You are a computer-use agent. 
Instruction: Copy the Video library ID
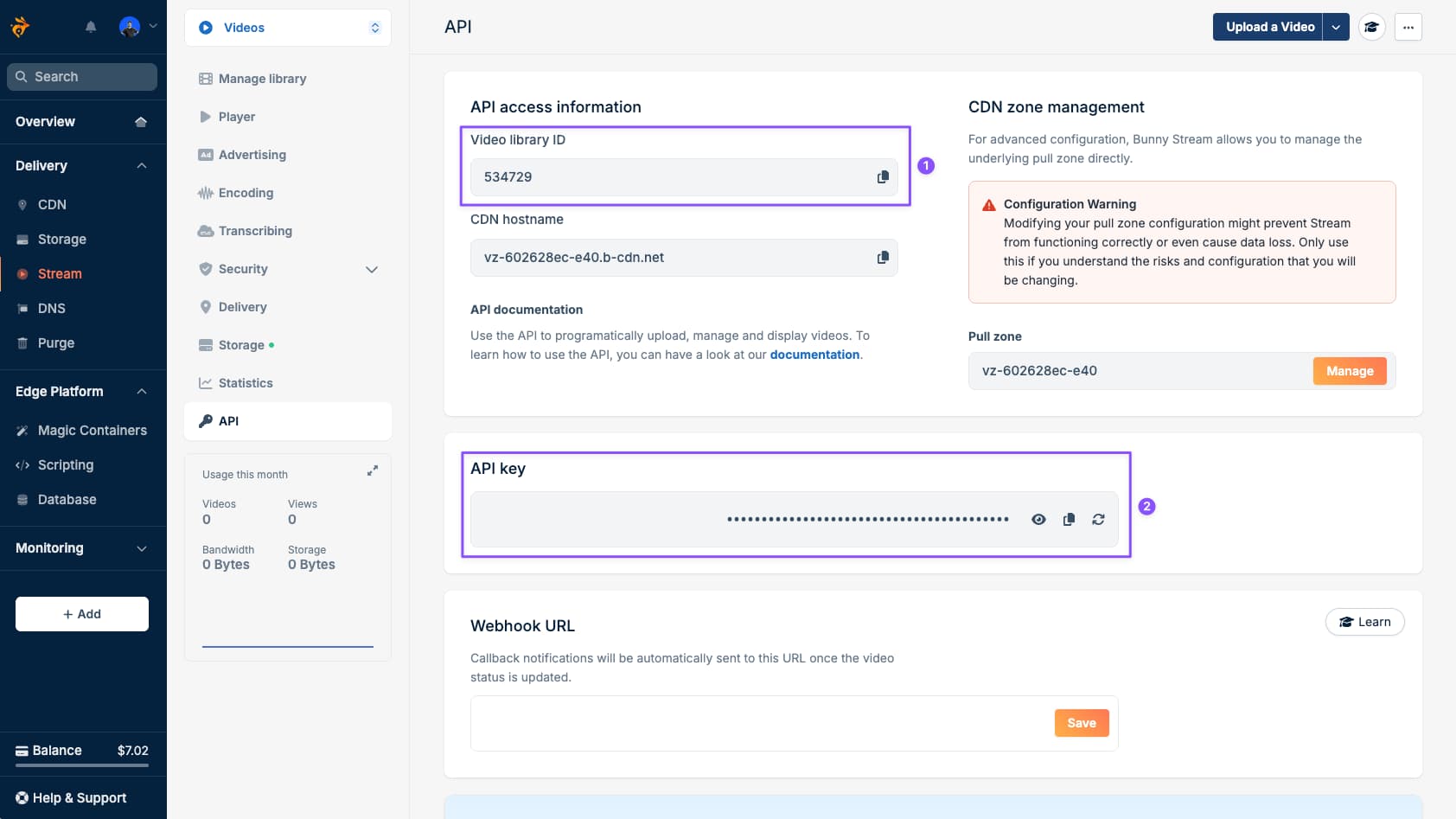pos(883,176)
